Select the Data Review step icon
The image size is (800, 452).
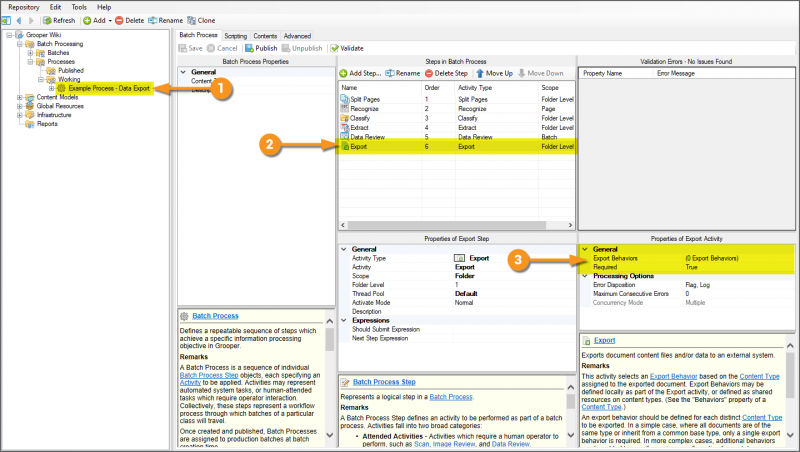pos(345,137)
